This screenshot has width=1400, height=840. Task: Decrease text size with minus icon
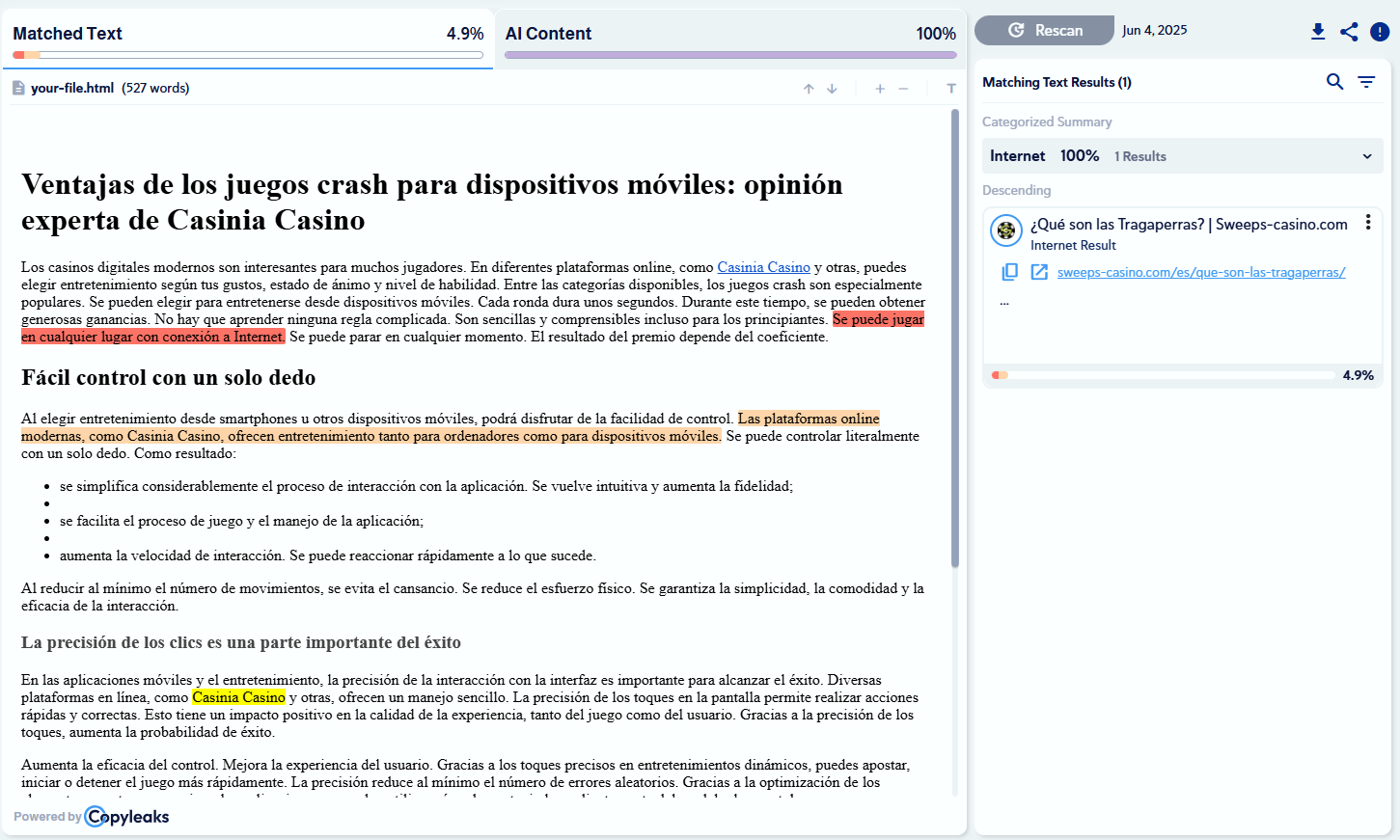(903, 89)
